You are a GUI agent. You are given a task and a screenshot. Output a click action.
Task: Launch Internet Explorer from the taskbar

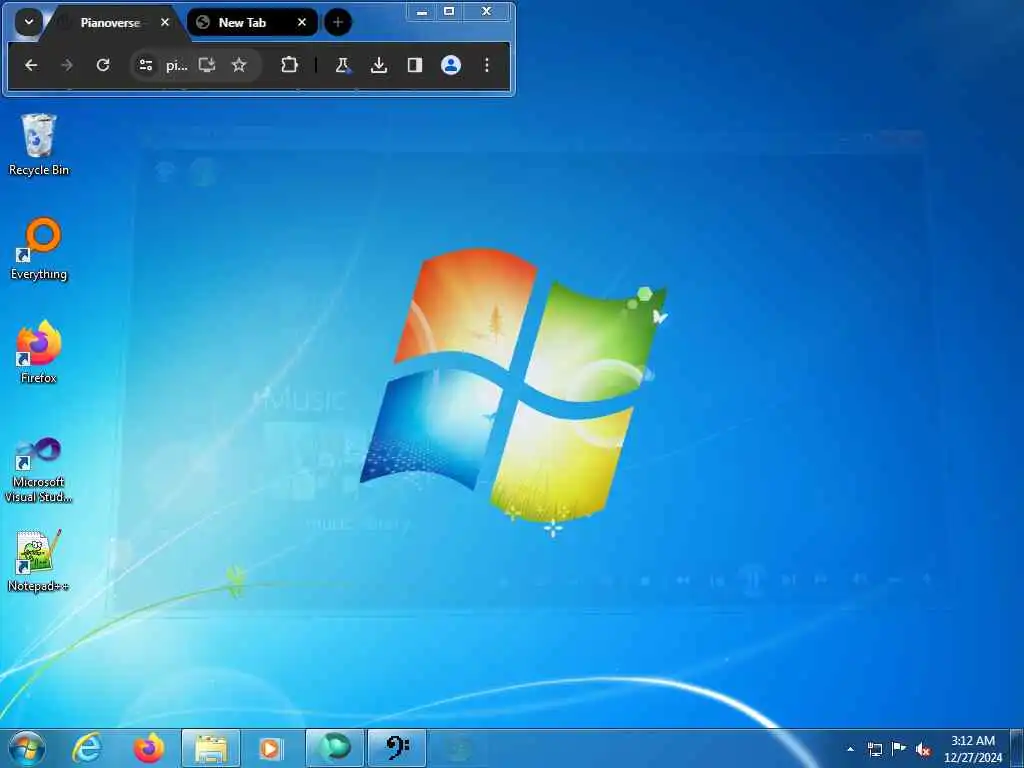click(x=86, y=748)
